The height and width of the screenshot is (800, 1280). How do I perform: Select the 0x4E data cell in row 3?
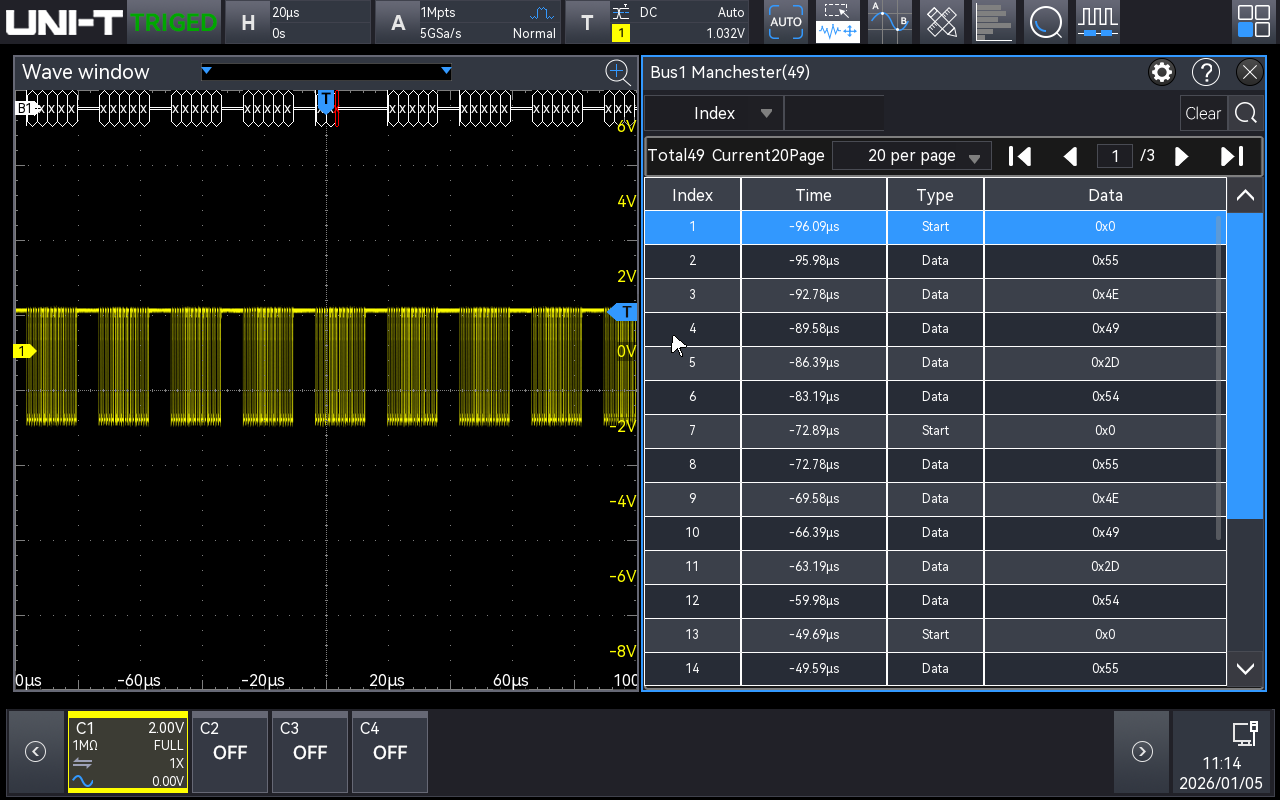pyautogui.click(x=1105, y=295)
